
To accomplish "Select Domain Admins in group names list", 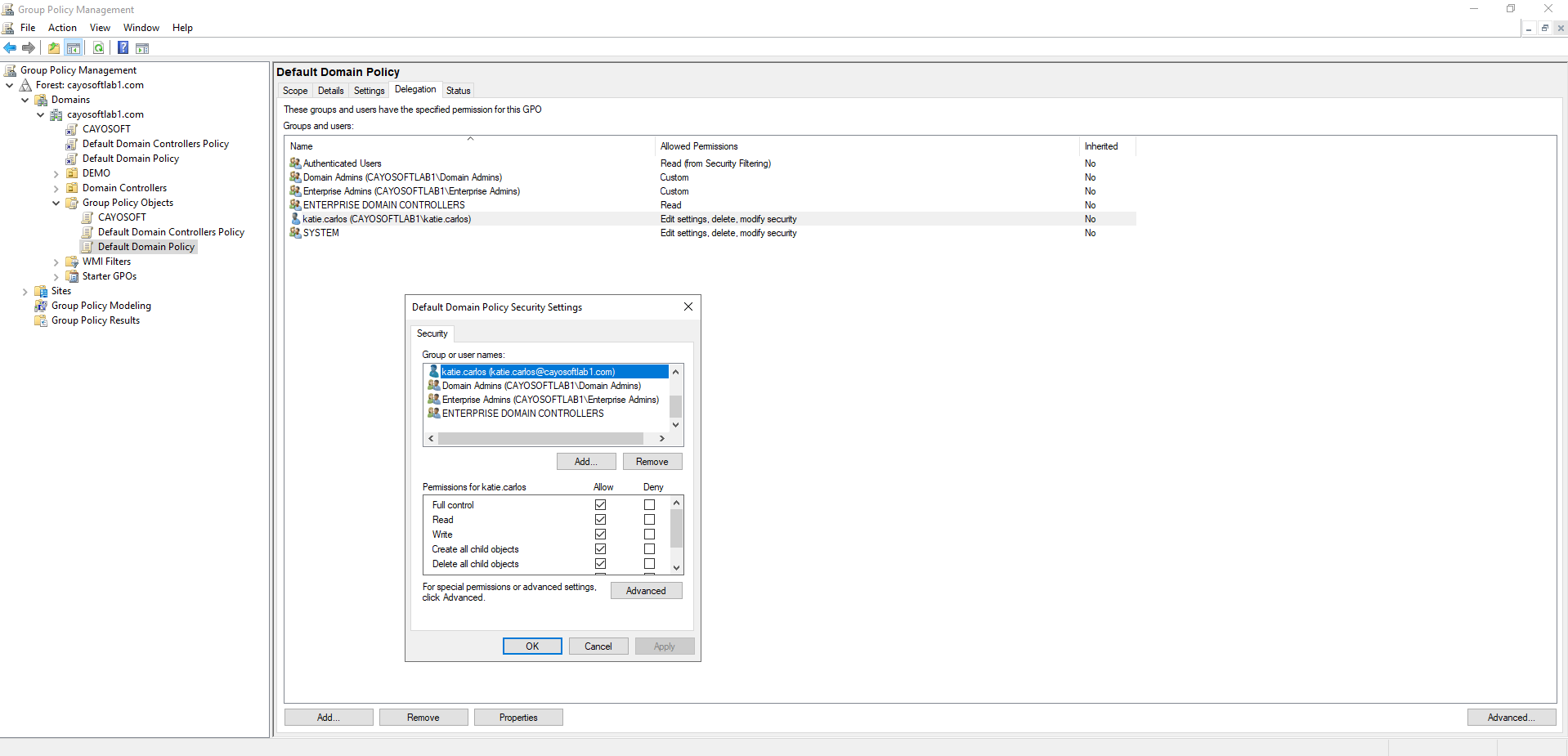I will click(540, 386).
